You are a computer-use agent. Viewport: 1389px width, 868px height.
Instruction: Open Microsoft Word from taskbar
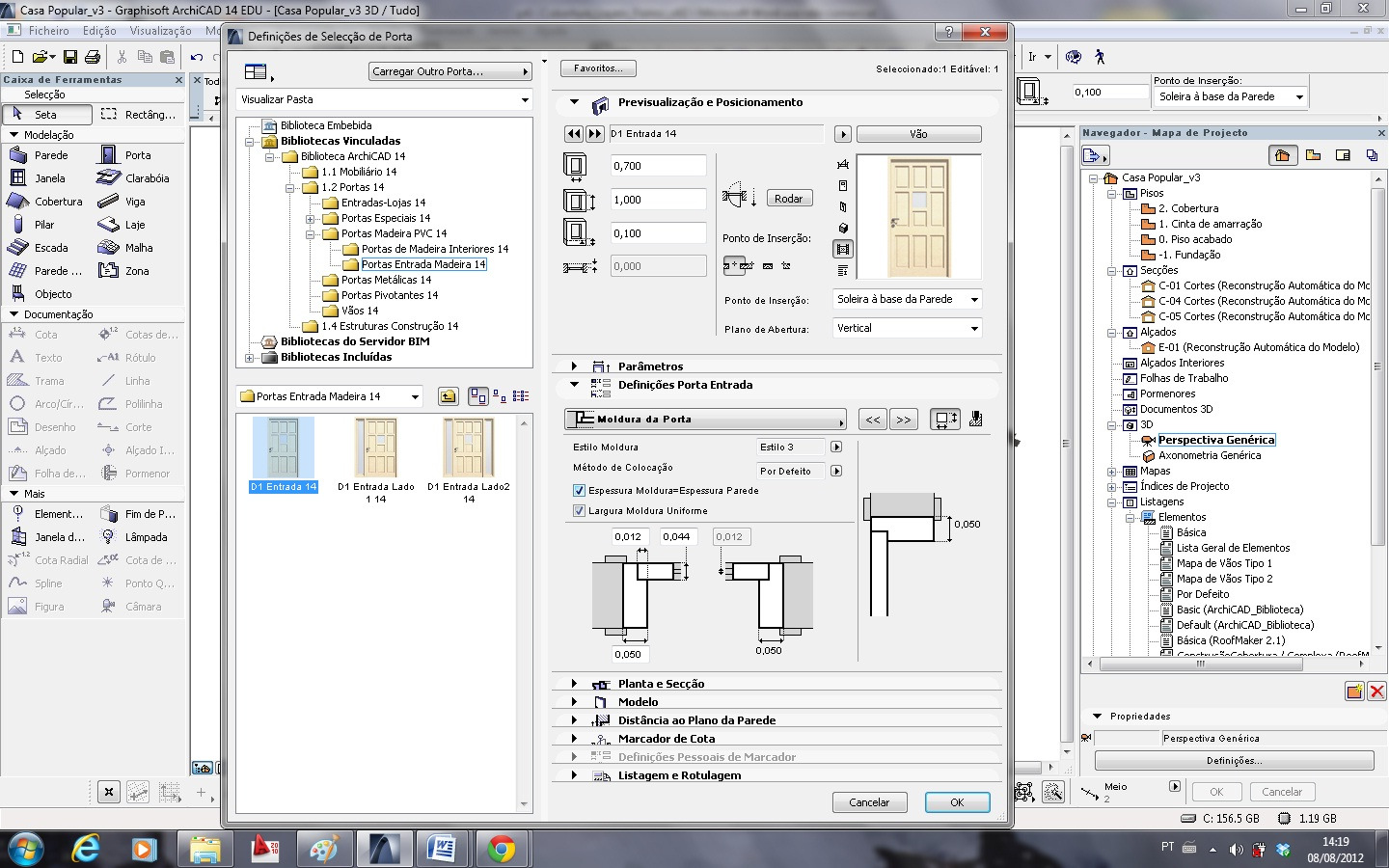coord(440,849)
